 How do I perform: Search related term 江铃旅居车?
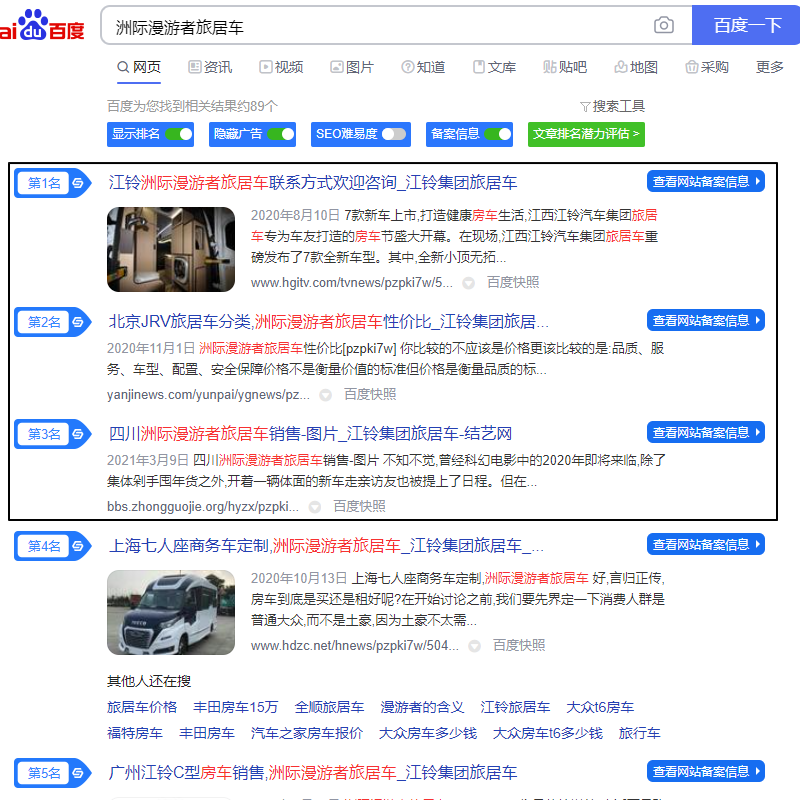(x=515, y=707)
